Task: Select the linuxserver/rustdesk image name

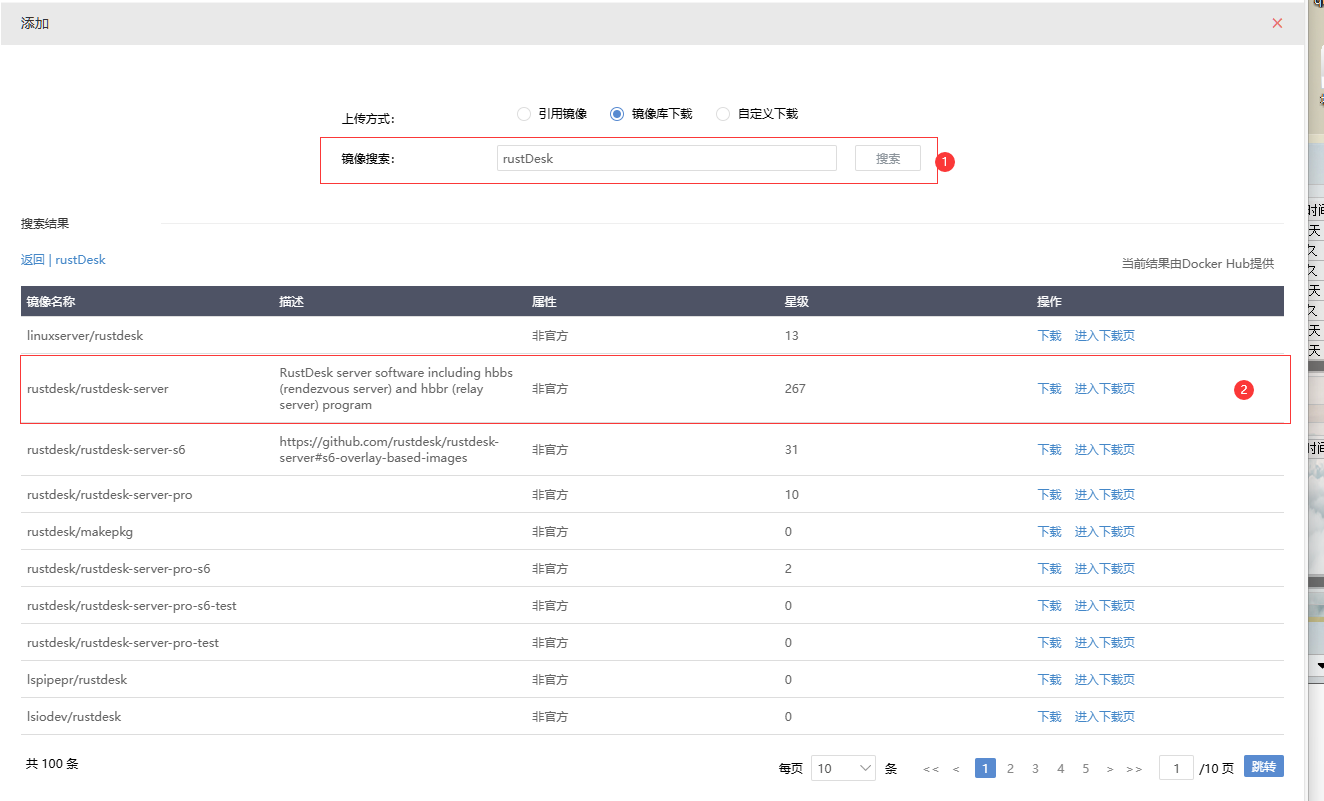Action: coord(85,336)
